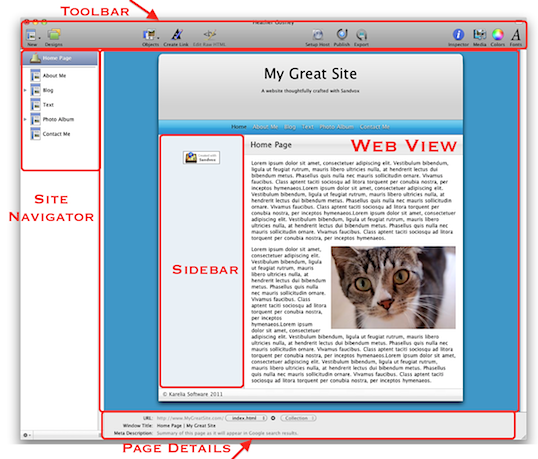Open the New button's dropdown arrow
Viewport: 538px width, 459px height.
(39, 37)
